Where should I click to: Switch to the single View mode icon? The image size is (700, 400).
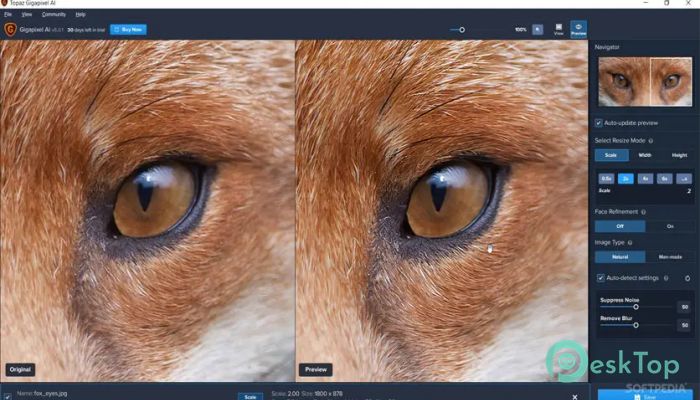click(x=559, y=30)
